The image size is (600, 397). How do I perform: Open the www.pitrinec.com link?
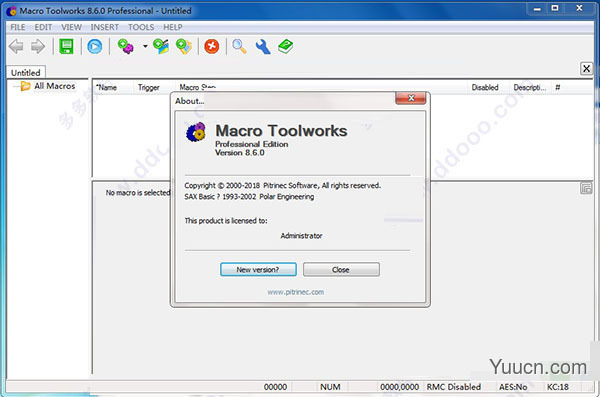click(295, 292)
